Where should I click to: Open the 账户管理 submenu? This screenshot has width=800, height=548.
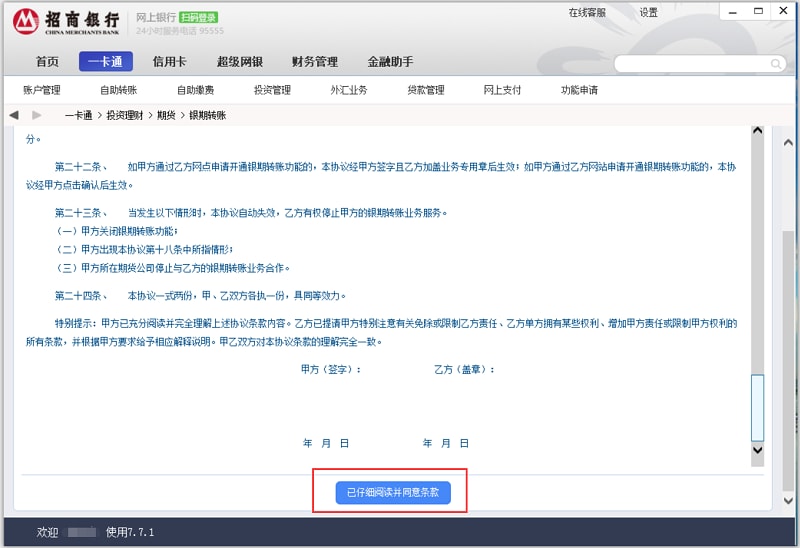pyautogui.click(x=42, y=90)
